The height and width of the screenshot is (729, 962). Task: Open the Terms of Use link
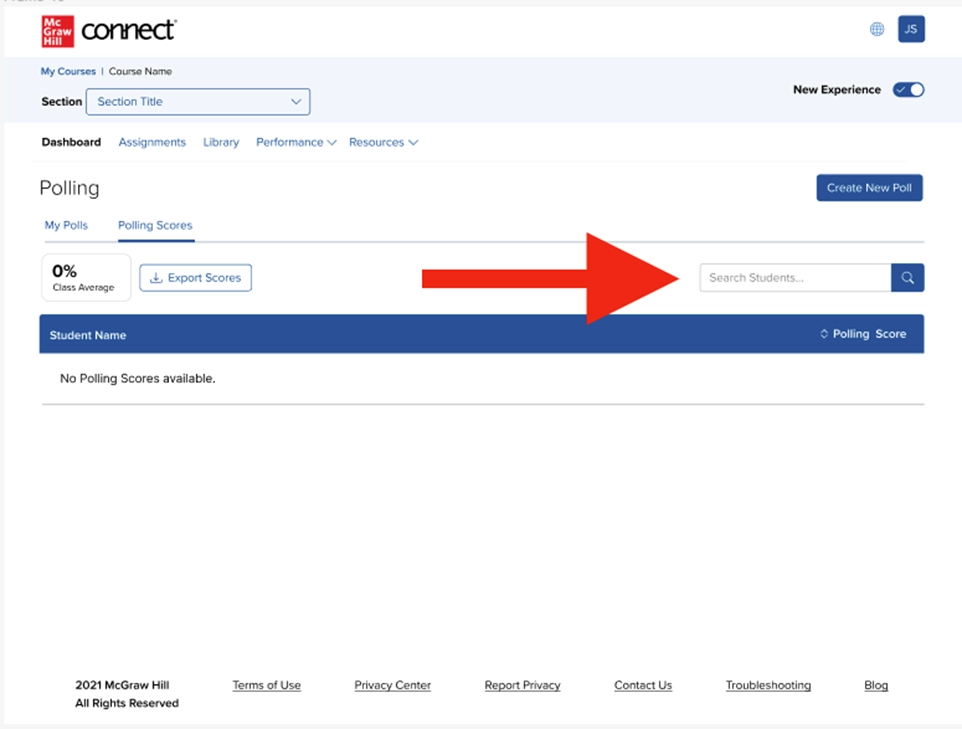tap(266, 685)
